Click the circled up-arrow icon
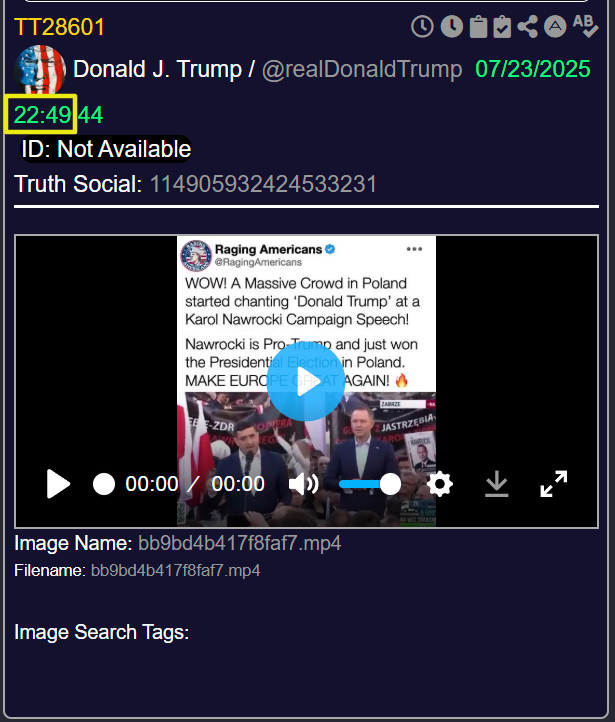 pos(555,27)
